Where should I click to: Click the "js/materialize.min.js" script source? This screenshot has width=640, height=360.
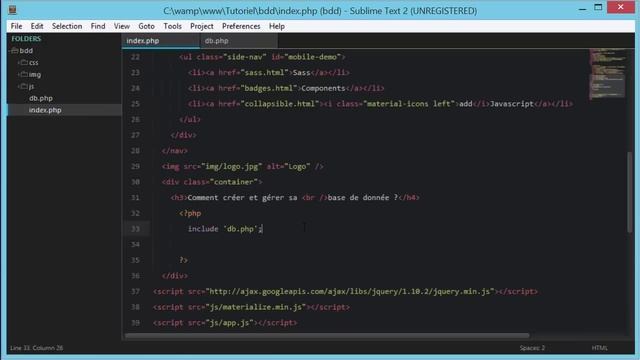(256, 307)
